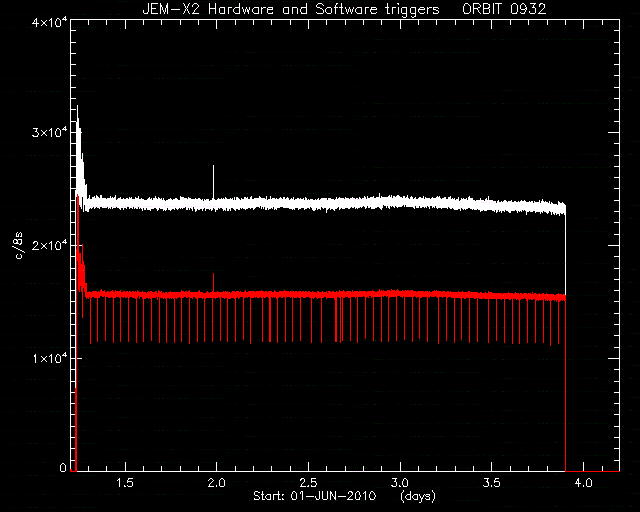Click the 2.0 x-axis tick label

(216, 483)
